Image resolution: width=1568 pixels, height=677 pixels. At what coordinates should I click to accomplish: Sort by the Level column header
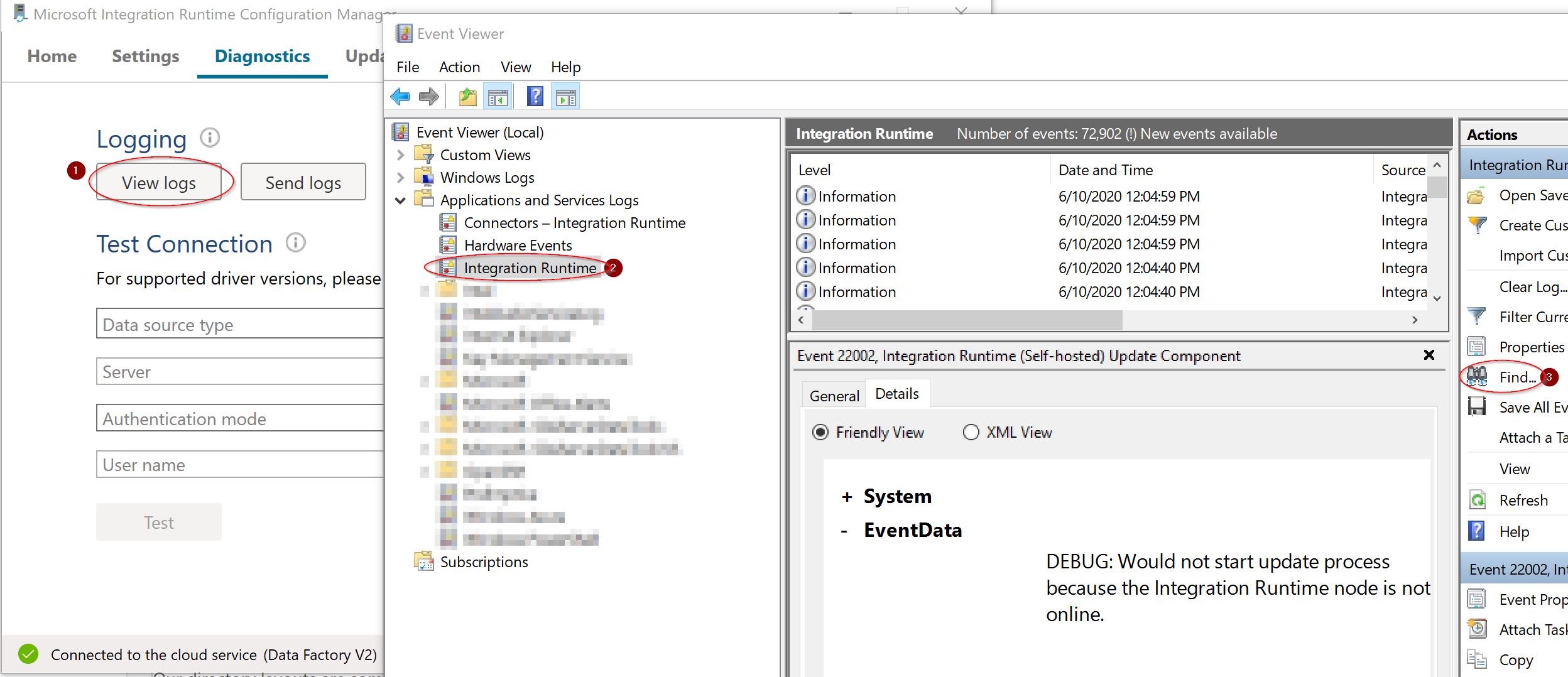(x=814, y=170)
